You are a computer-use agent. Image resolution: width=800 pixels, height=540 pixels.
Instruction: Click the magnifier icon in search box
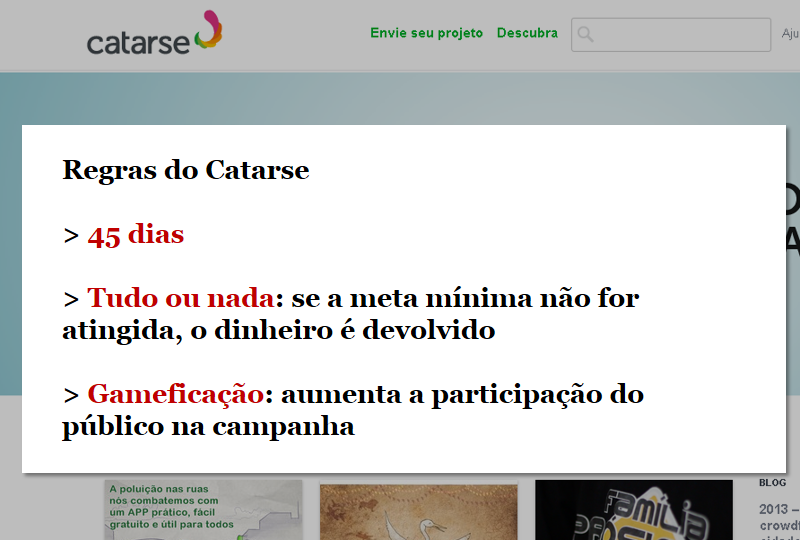coord(585,34)
